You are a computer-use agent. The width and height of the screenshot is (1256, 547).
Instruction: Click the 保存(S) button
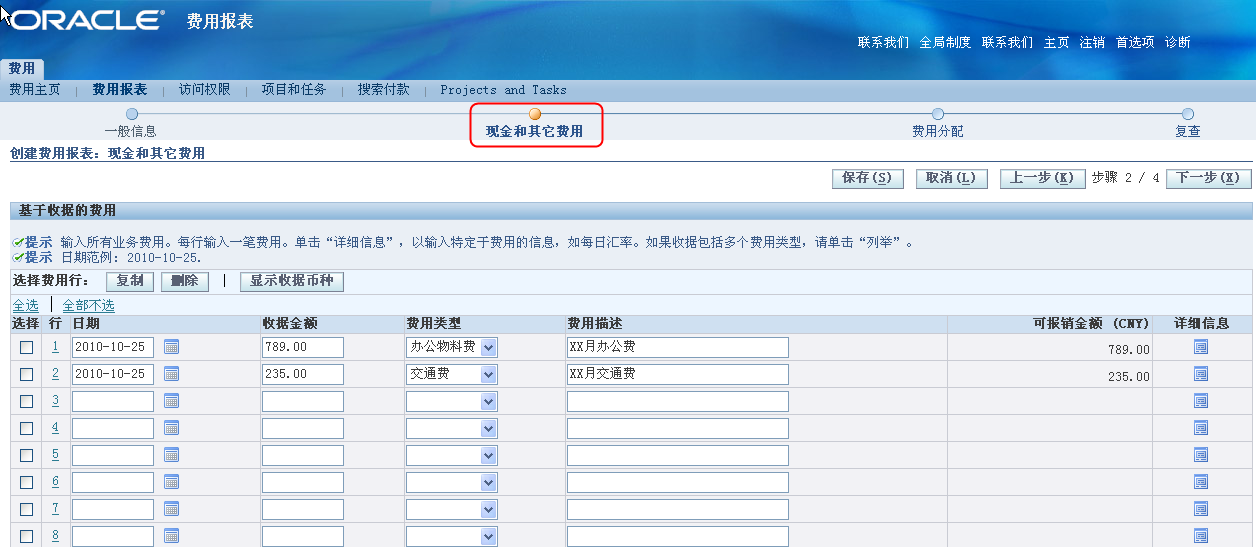click(x=867, y=178)
